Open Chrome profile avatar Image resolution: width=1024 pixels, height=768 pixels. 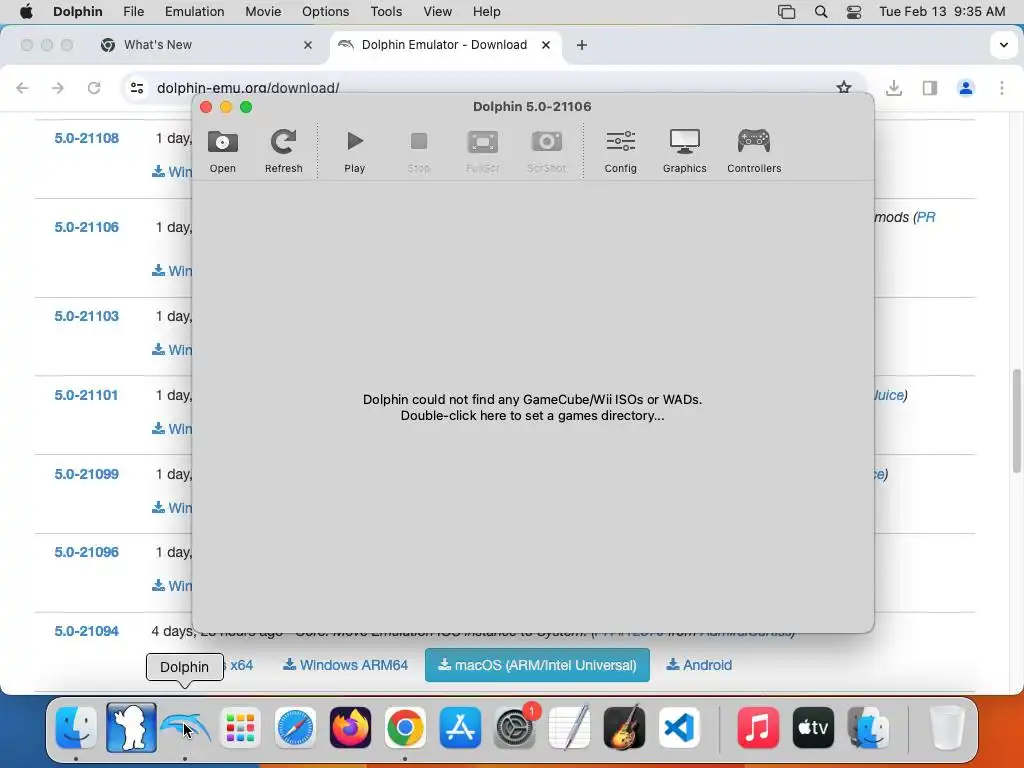[x=965, y=88]
